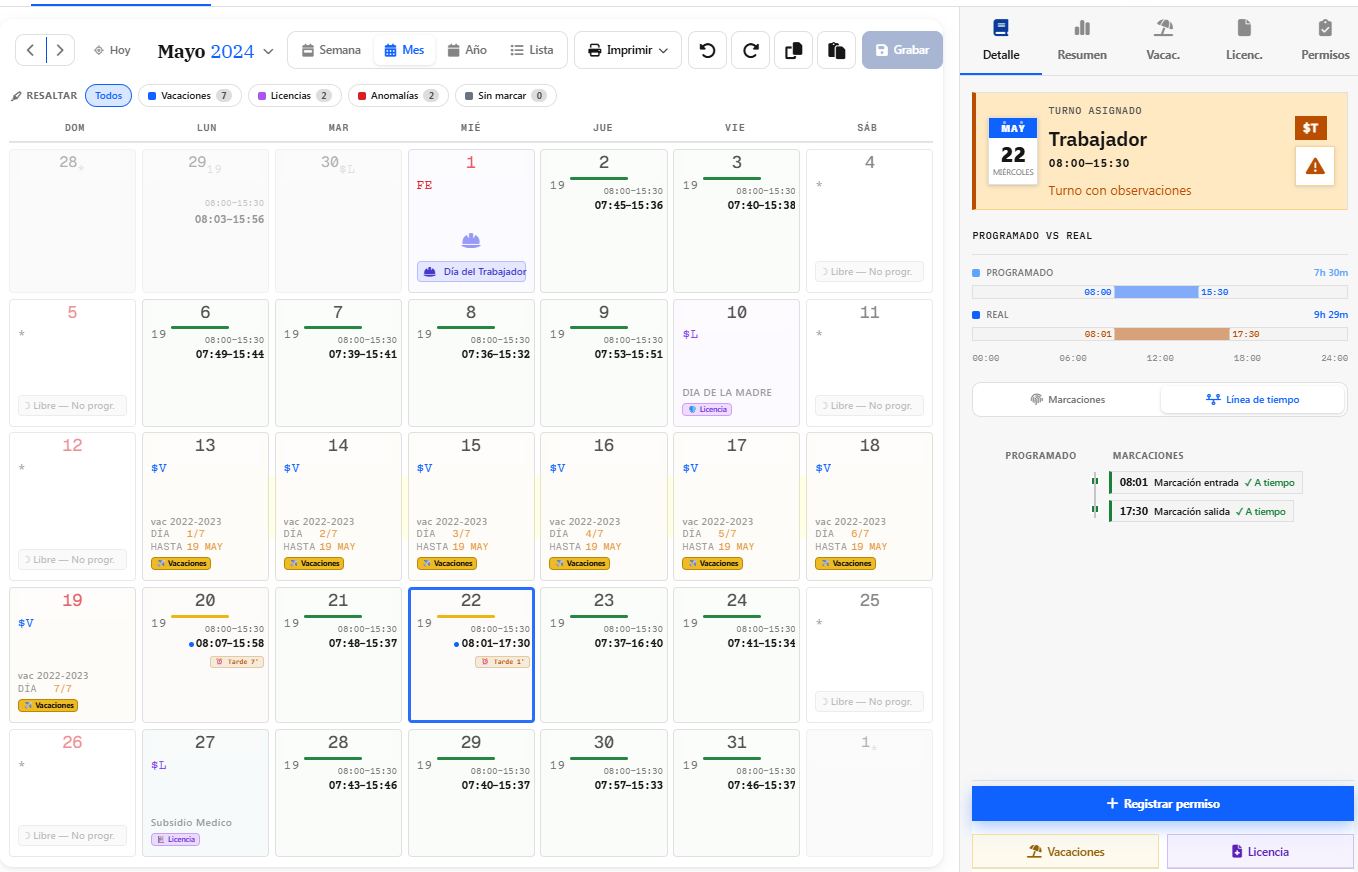The height and width of the screenshot is (872, 1358).
Task: Select the May 20 day cell
Action: pos(205,655)
